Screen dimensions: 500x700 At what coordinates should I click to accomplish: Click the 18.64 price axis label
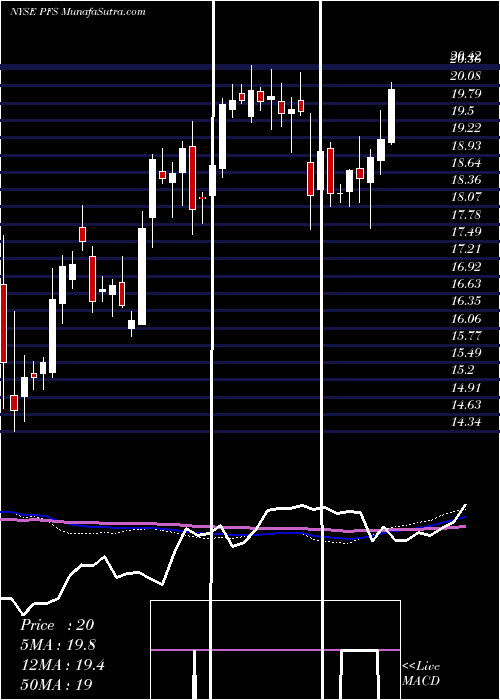pyautogui.click(x=466, y=162)
